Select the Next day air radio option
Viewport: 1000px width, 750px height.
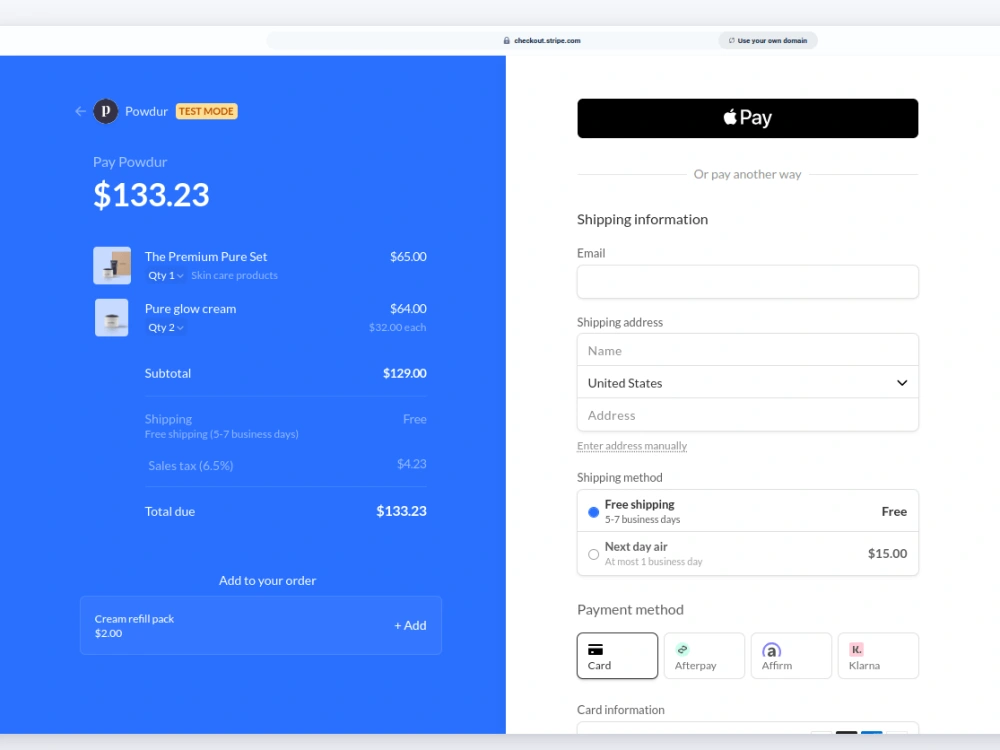(x=593, y=554)
